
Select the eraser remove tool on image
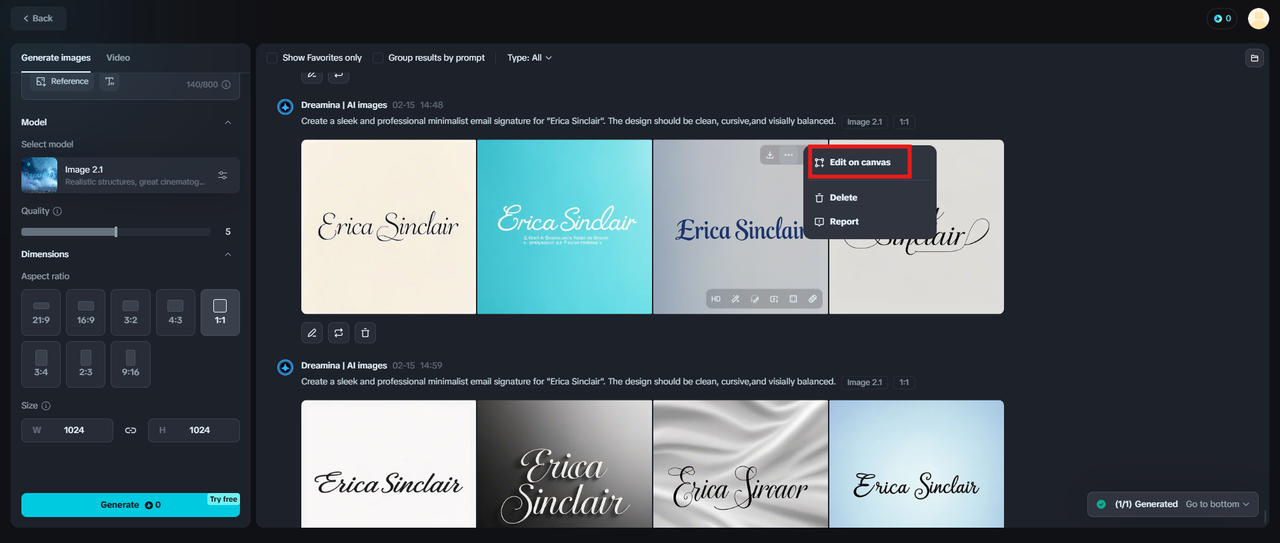[x=813, y=299]
